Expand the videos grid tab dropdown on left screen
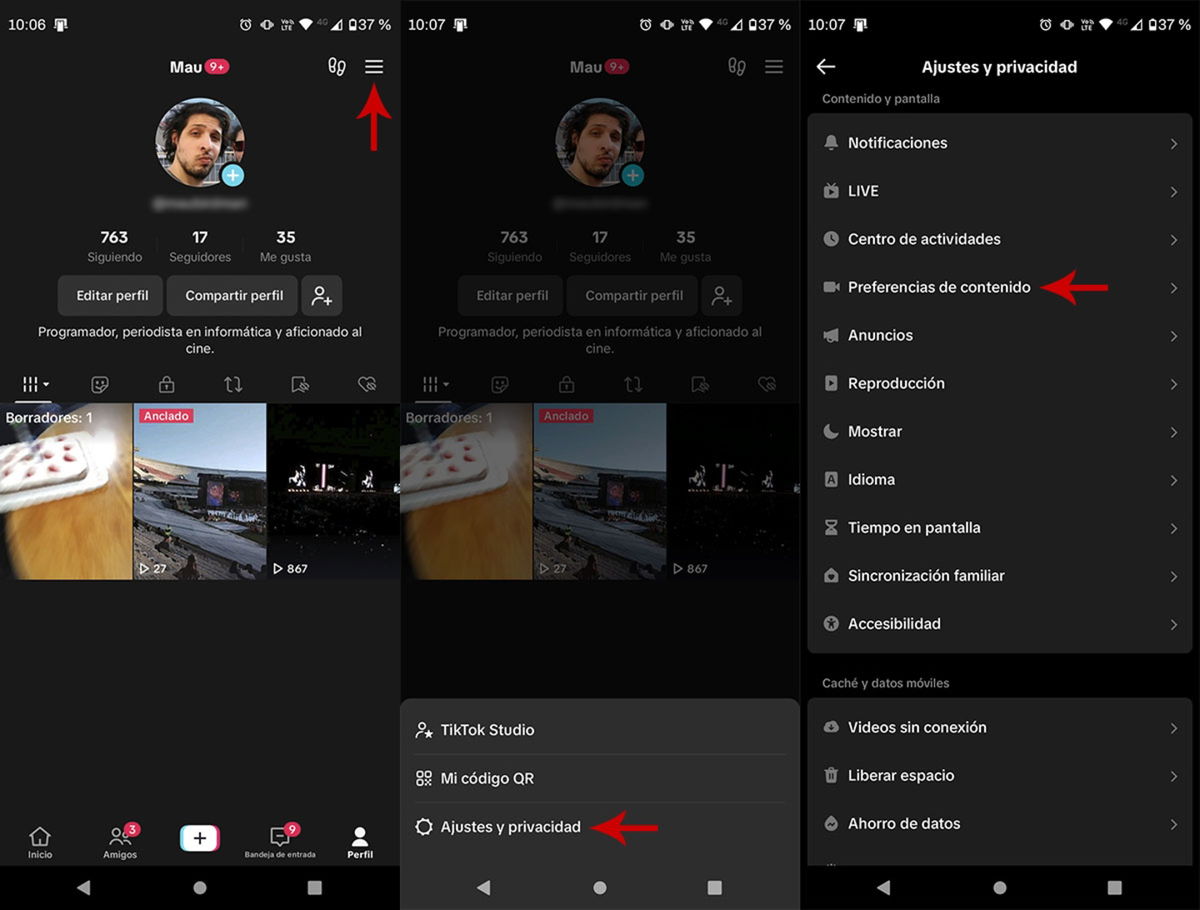The height and width of the screenshot is (910, 1200). pos(35,384)
